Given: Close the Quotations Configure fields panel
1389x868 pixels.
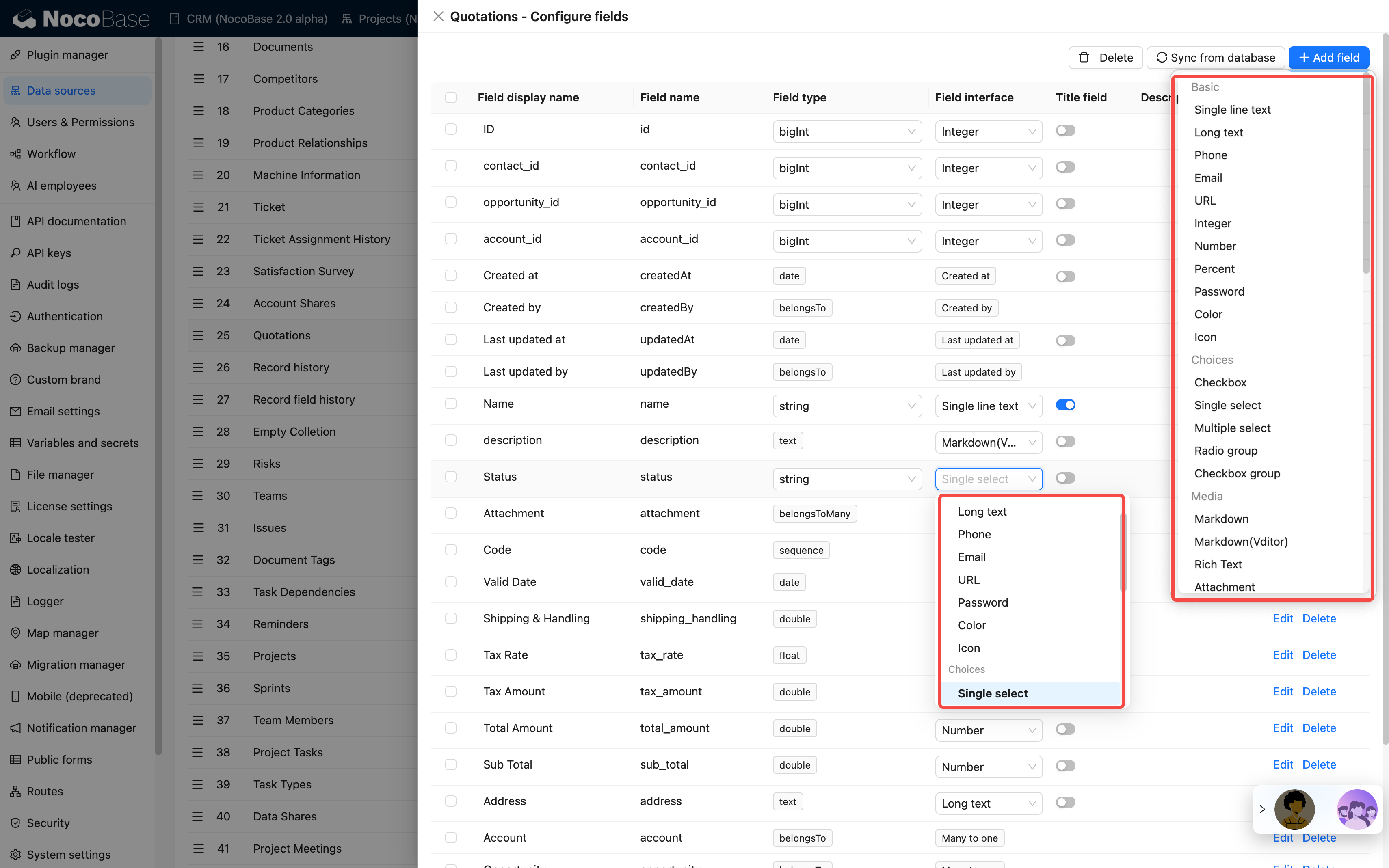Looking at the screenshot, I should pos(438,17).
